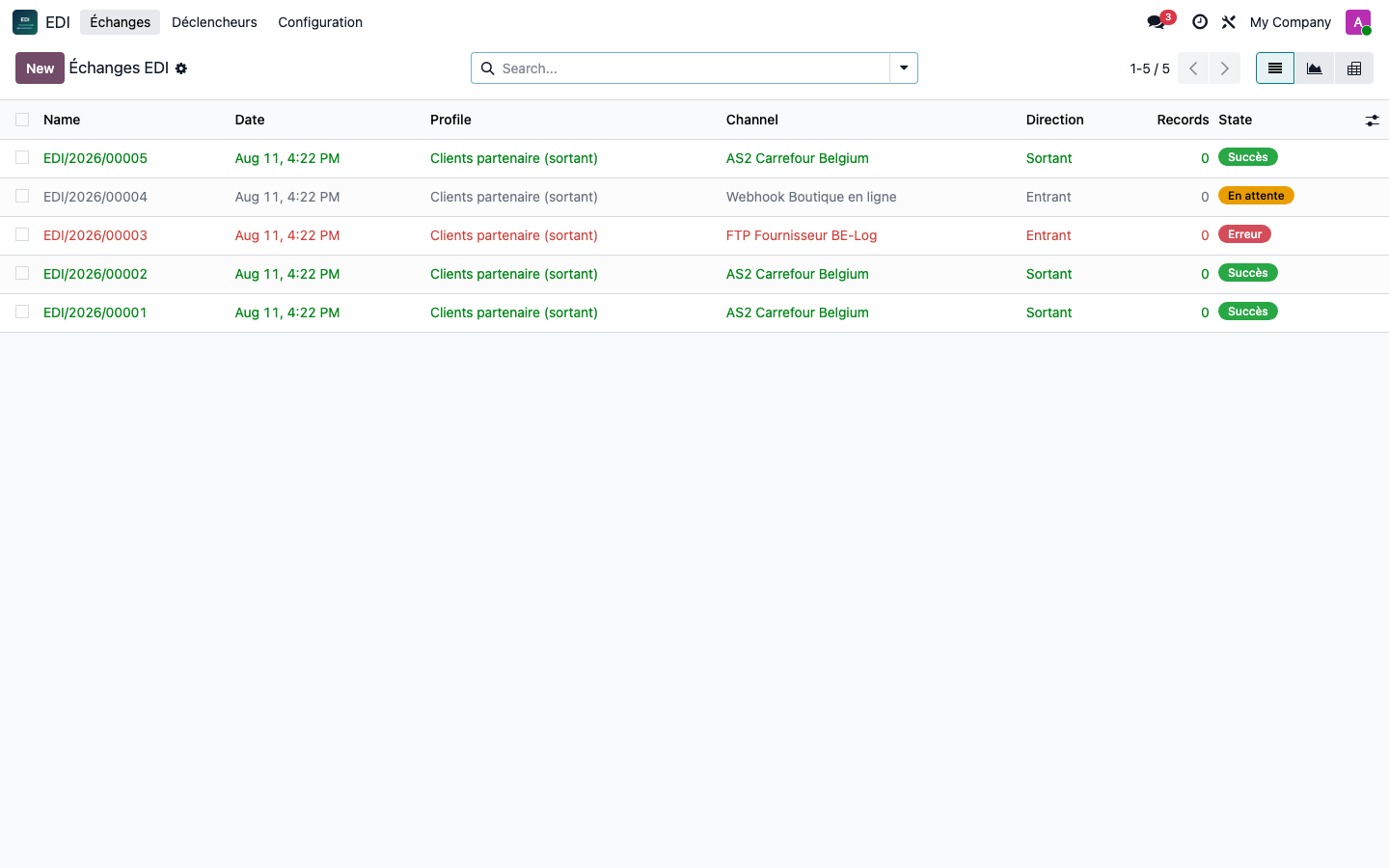Click the gear icon beside Échanges EDI
Image resolution: width=1389 pixels, height=868 pixels.
tap(181, 68)
